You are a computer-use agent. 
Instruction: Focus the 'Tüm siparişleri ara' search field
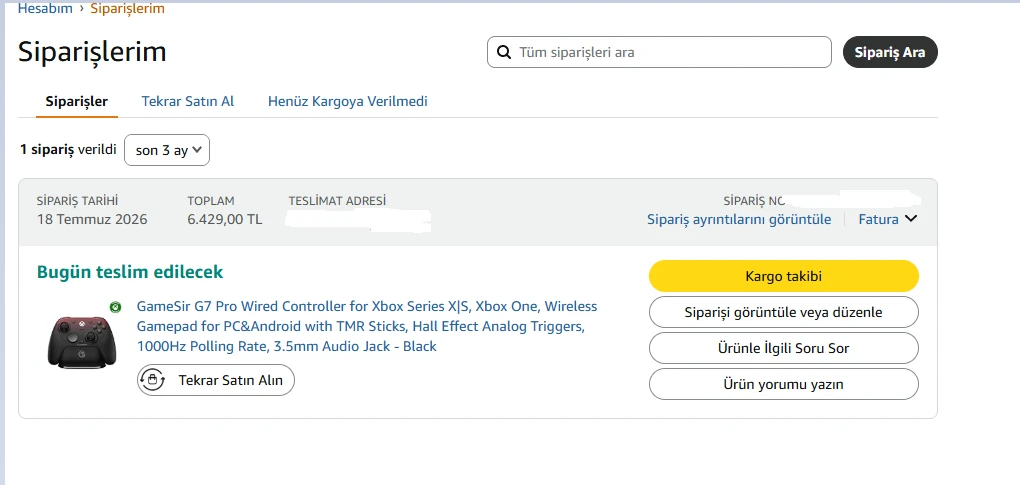[659, 52]
